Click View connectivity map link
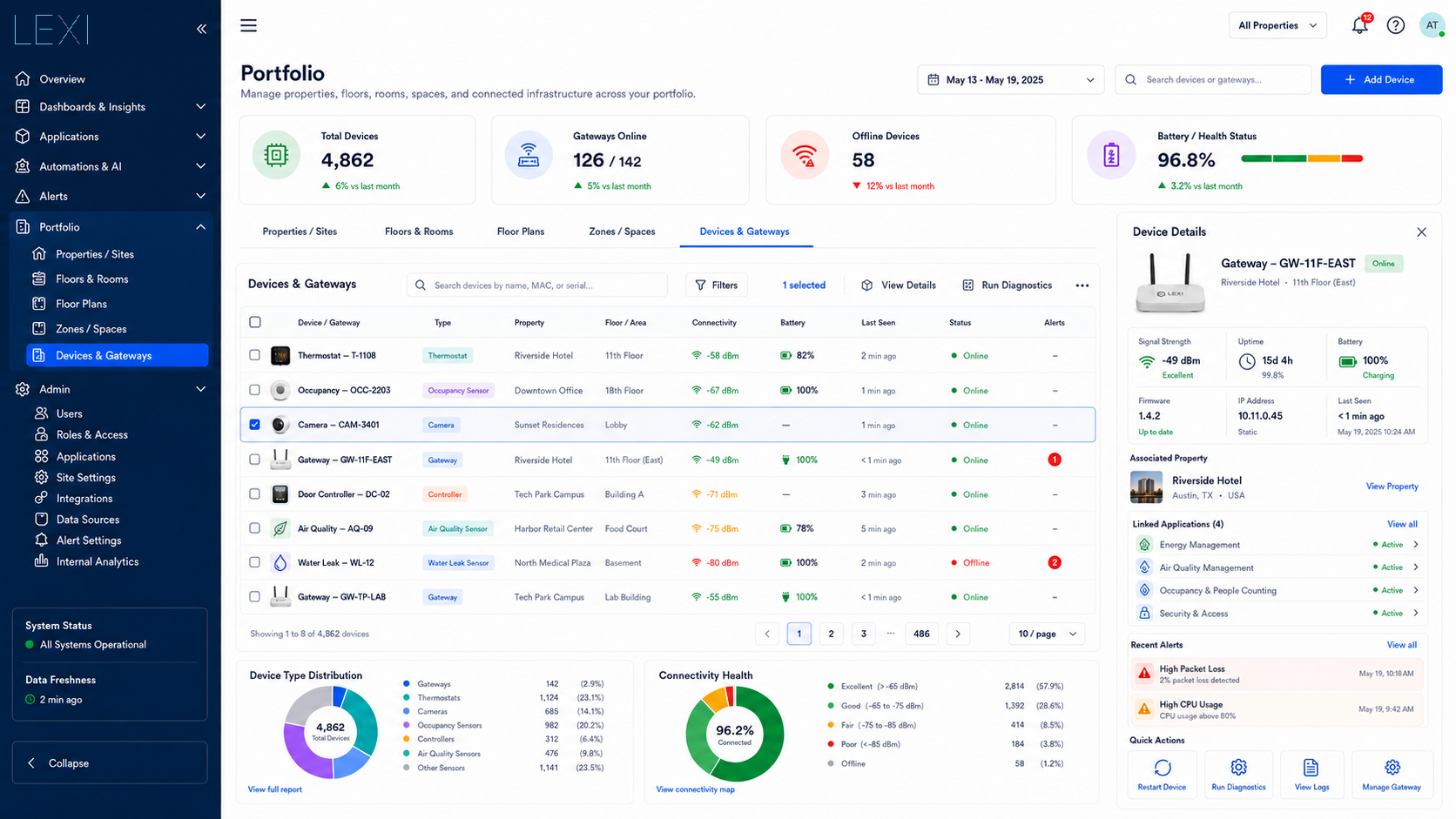Viewport: 1456px width, 819px height. 695,789
